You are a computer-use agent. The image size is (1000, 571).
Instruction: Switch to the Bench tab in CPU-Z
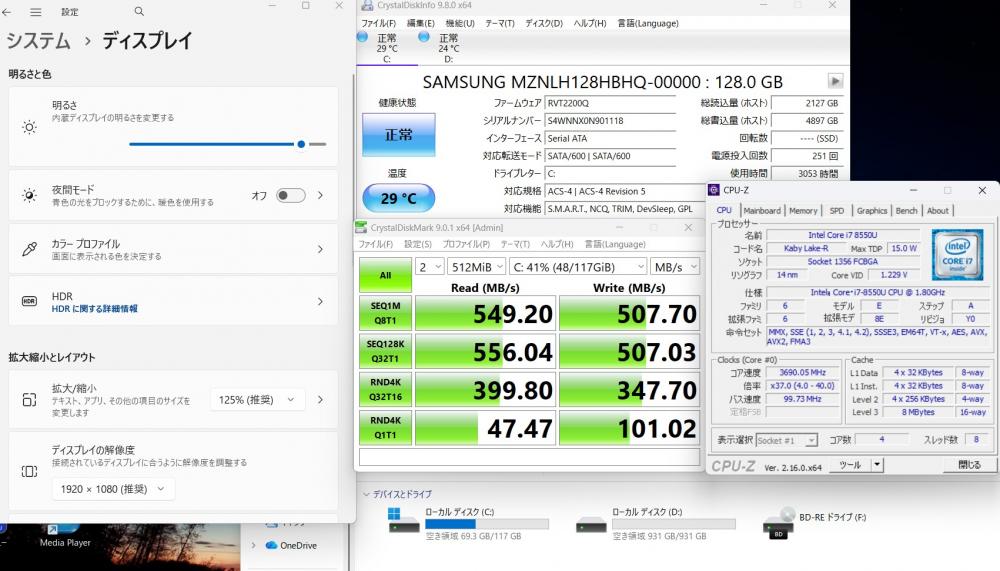pyautogui.click(x=906, y=211)
